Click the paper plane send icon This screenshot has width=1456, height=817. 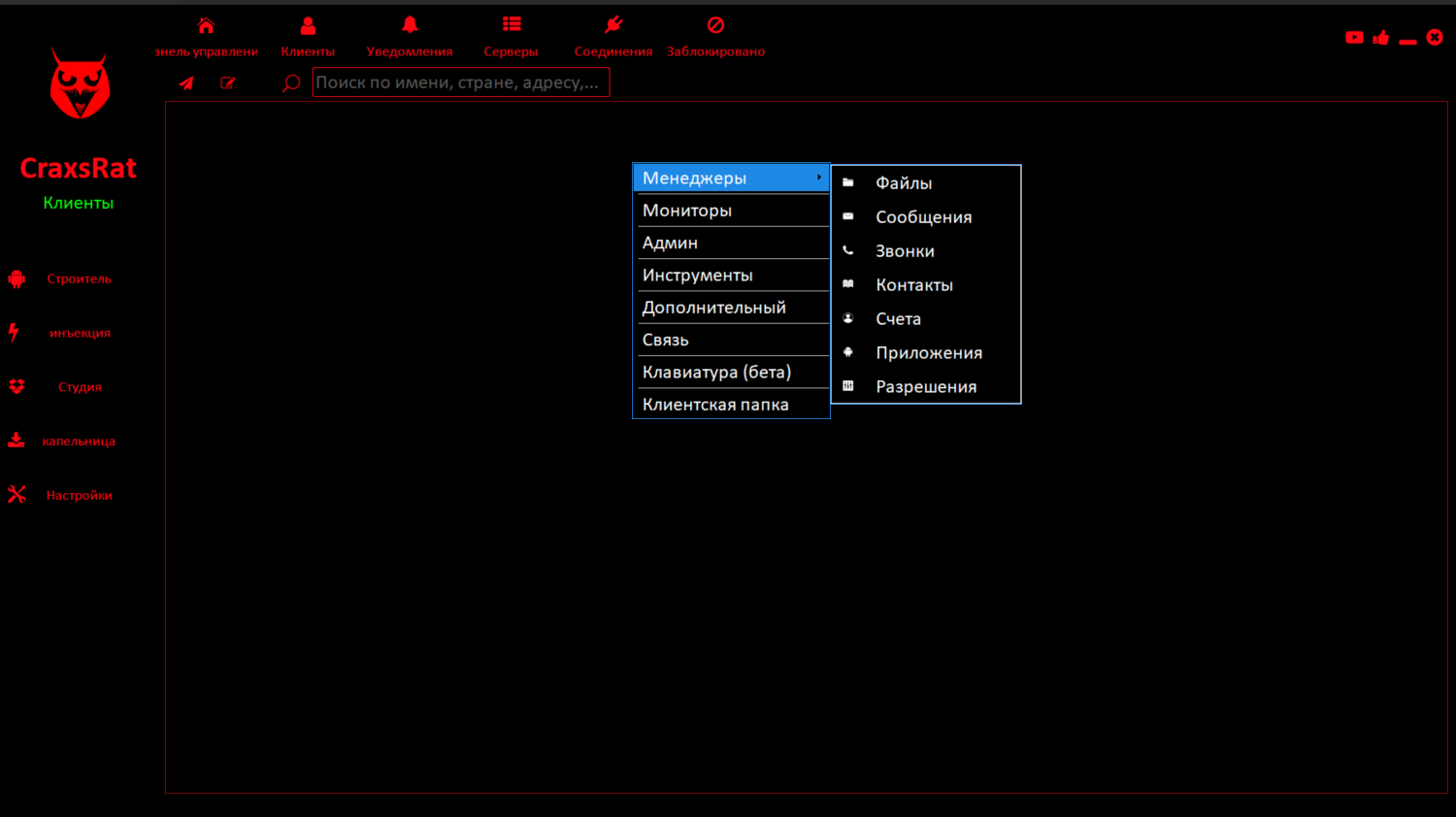[x=185, y=82]
